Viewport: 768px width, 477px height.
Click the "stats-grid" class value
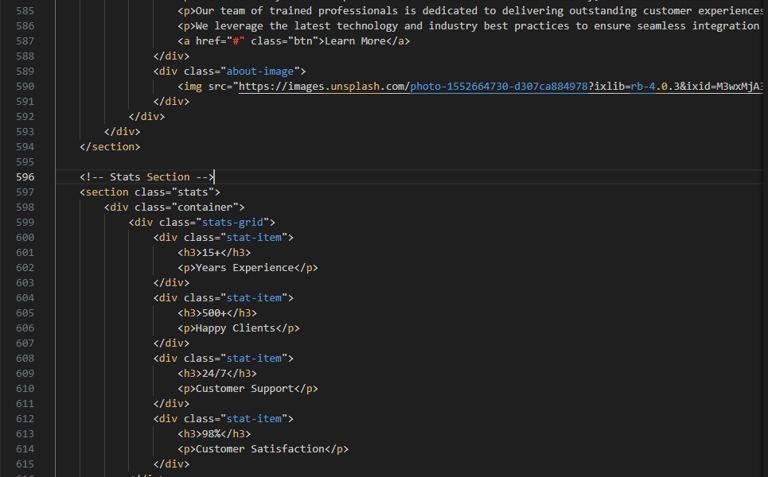point(233,222)
